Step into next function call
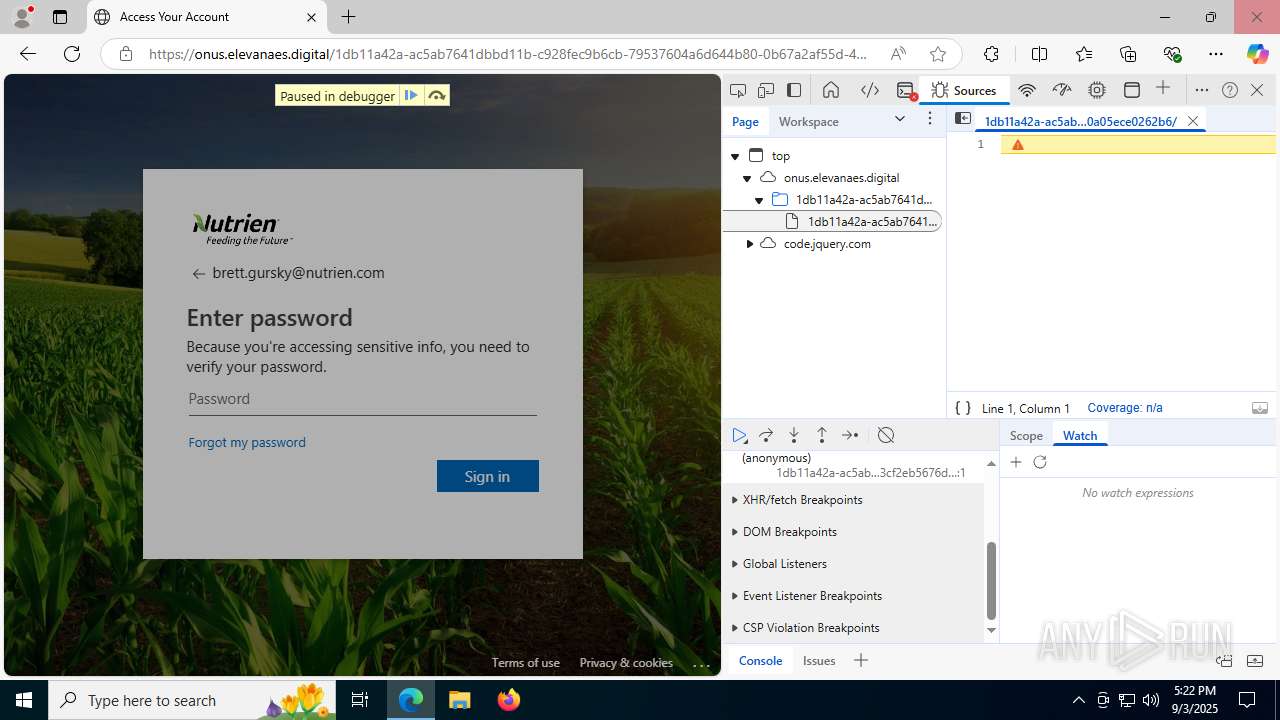This screenshot has height=720, width=1280. 794,435
